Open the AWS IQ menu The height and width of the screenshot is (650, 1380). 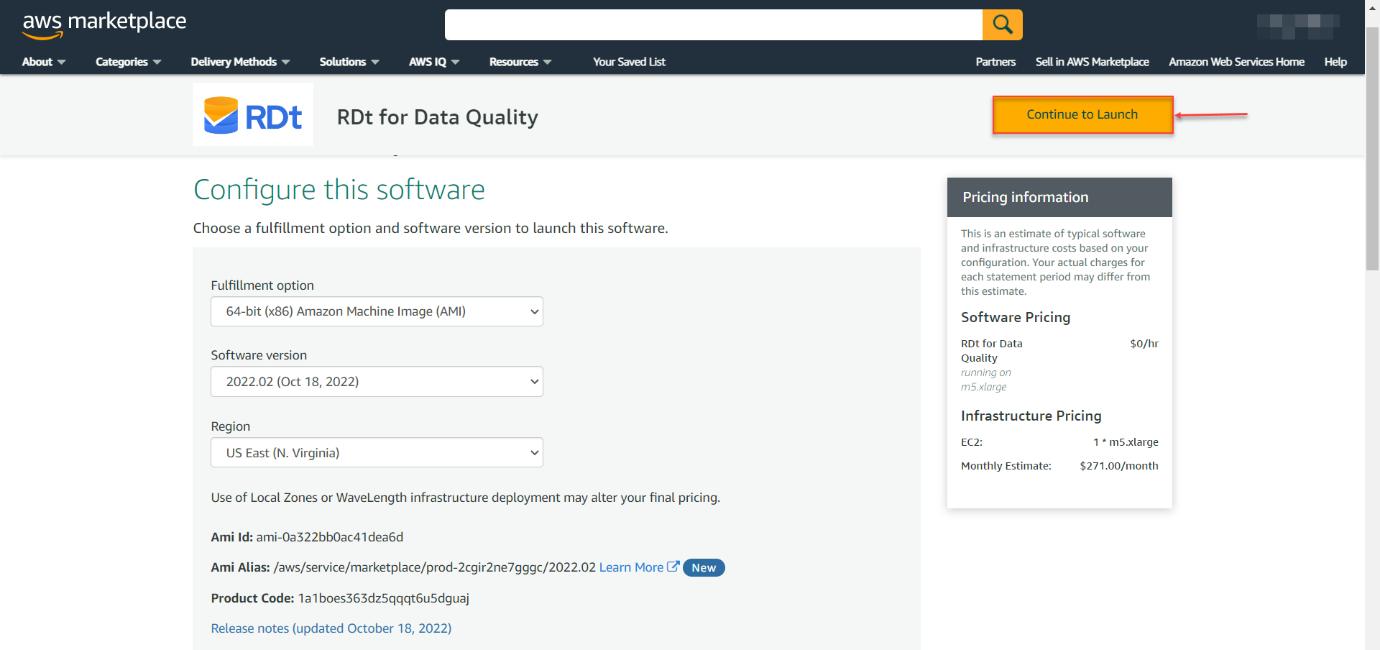[x=434, y=62]
